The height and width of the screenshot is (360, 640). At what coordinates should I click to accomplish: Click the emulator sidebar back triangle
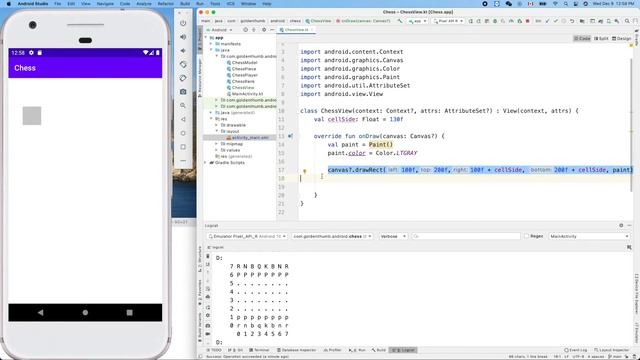pyautogui.click(x=183, y=120)
